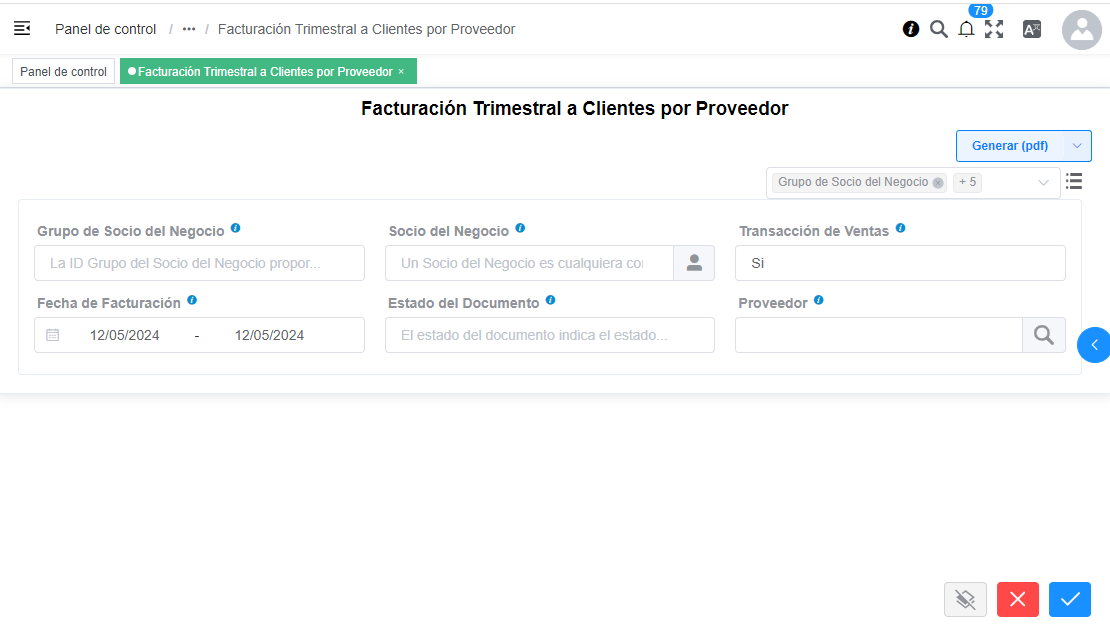Remove the Grupo de Socio del Negocio filter tag
Viewport: 1110px width, 627px height.
937,182
